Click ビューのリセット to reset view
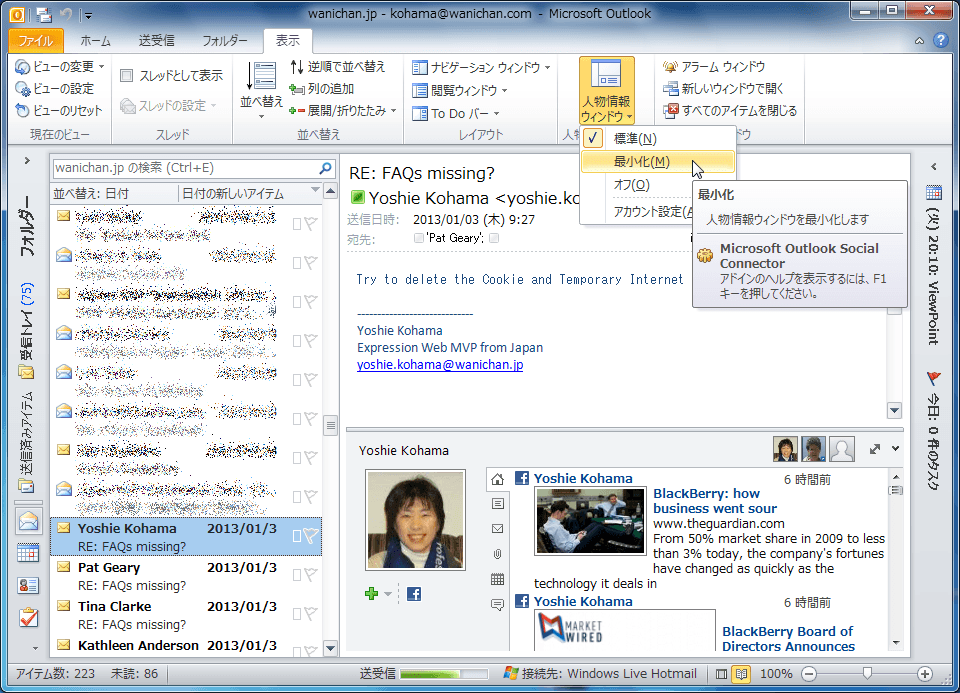Screen dimensions: 960x693 [59, 111]
